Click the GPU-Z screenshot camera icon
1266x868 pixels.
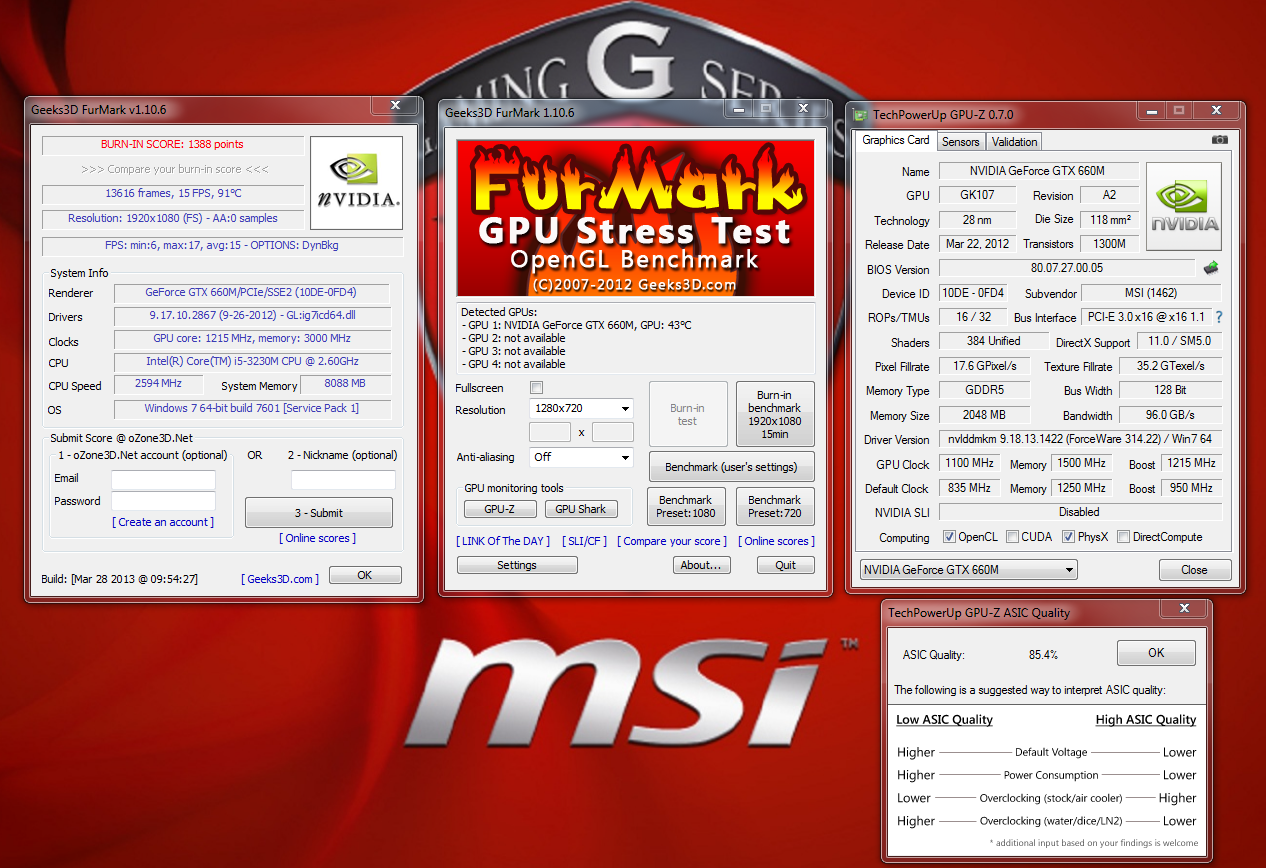[1220, 140]
